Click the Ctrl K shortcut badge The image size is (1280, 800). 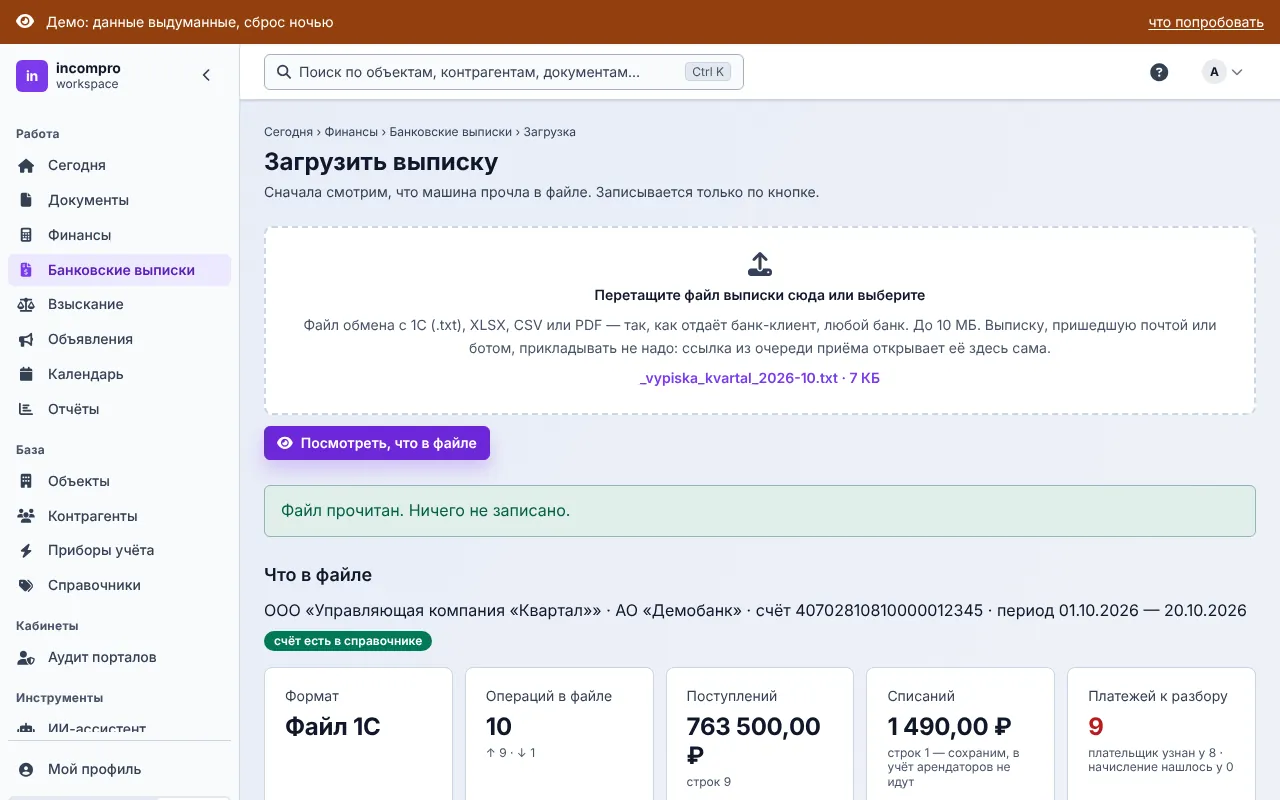coord(708,72)
